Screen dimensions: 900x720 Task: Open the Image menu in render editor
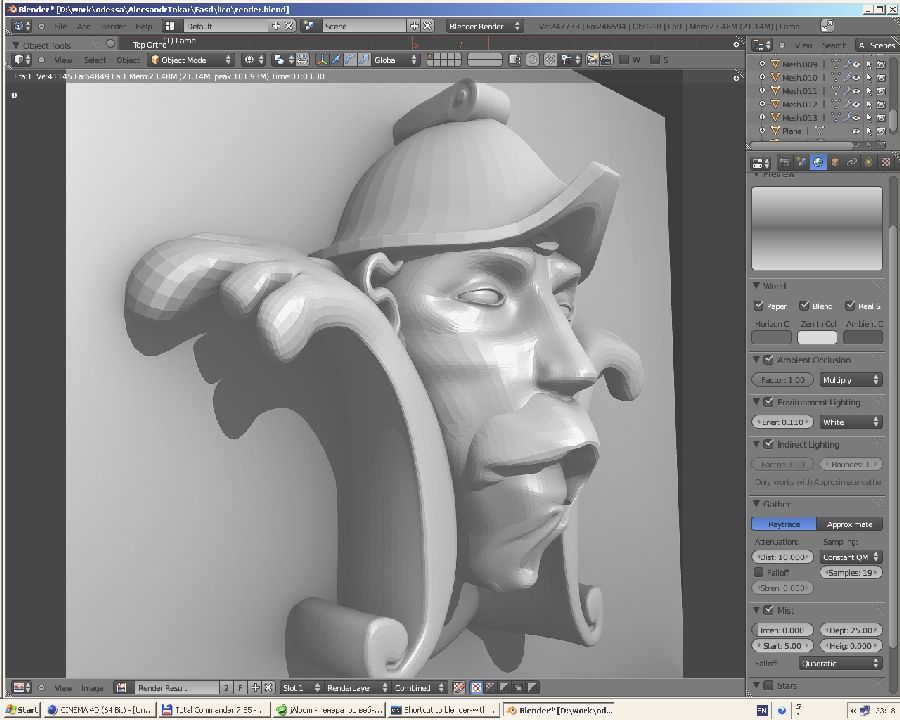92,688
